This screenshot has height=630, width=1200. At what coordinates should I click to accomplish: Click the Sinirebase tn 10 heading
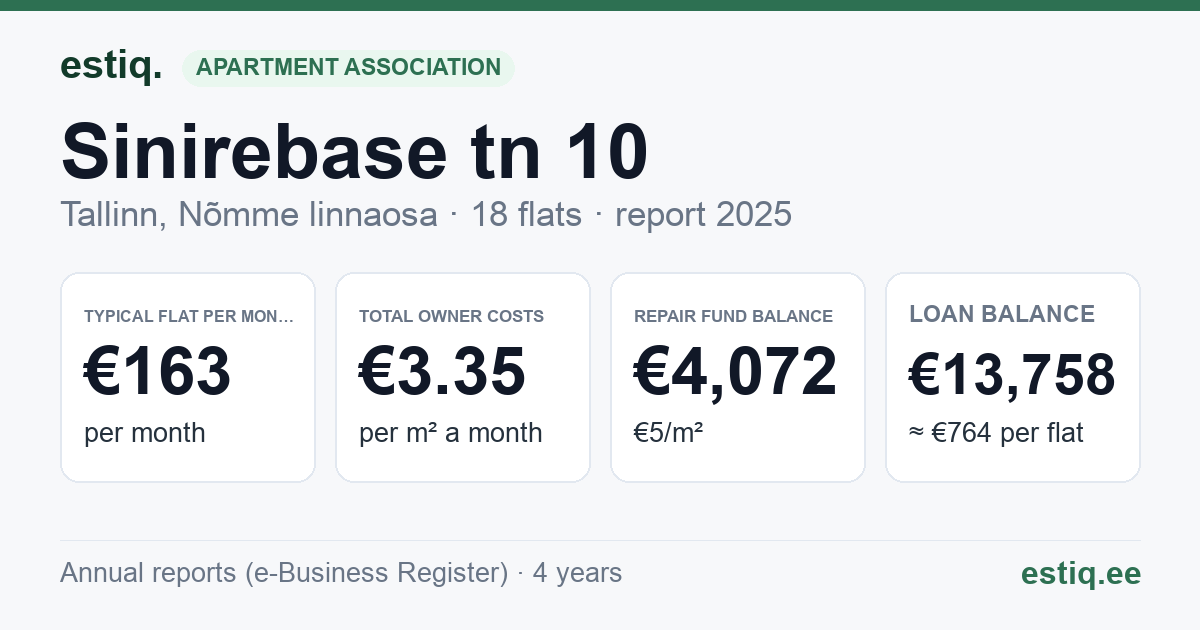(x=355, y=152)
